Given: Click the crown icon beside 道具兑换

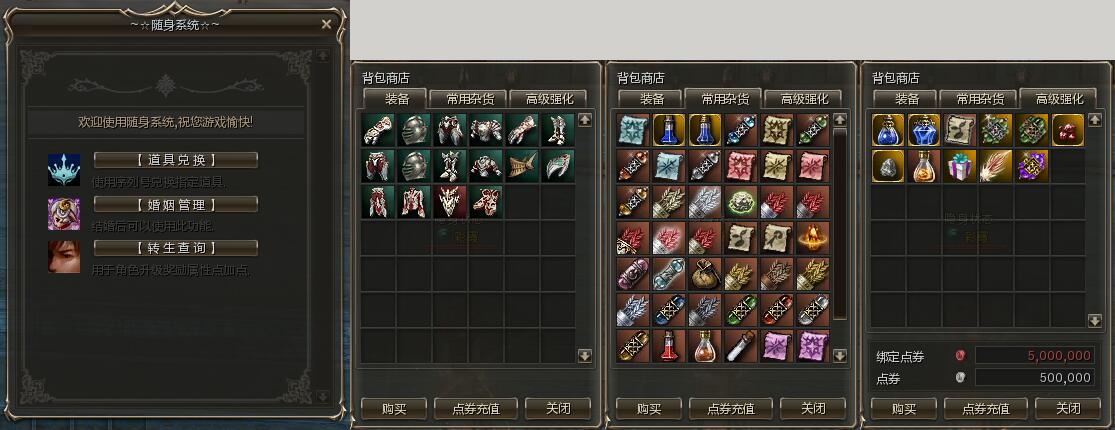Looking at the screenshot, I should click(x=64, y=169).
